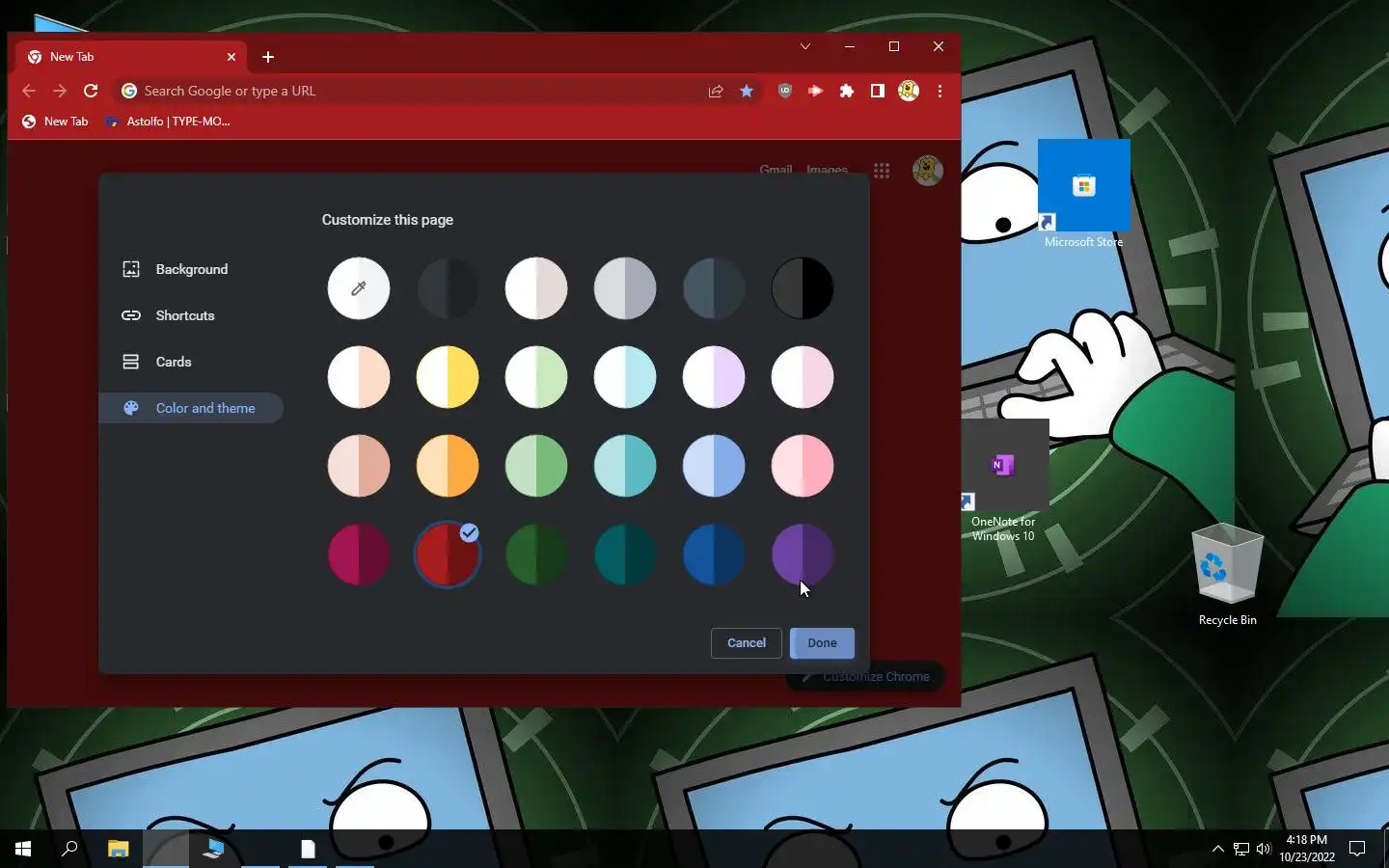Viewport: 1389px width, 868px height.
Task: Choose the black theme swatch
Action: click(x=803, y=288)
